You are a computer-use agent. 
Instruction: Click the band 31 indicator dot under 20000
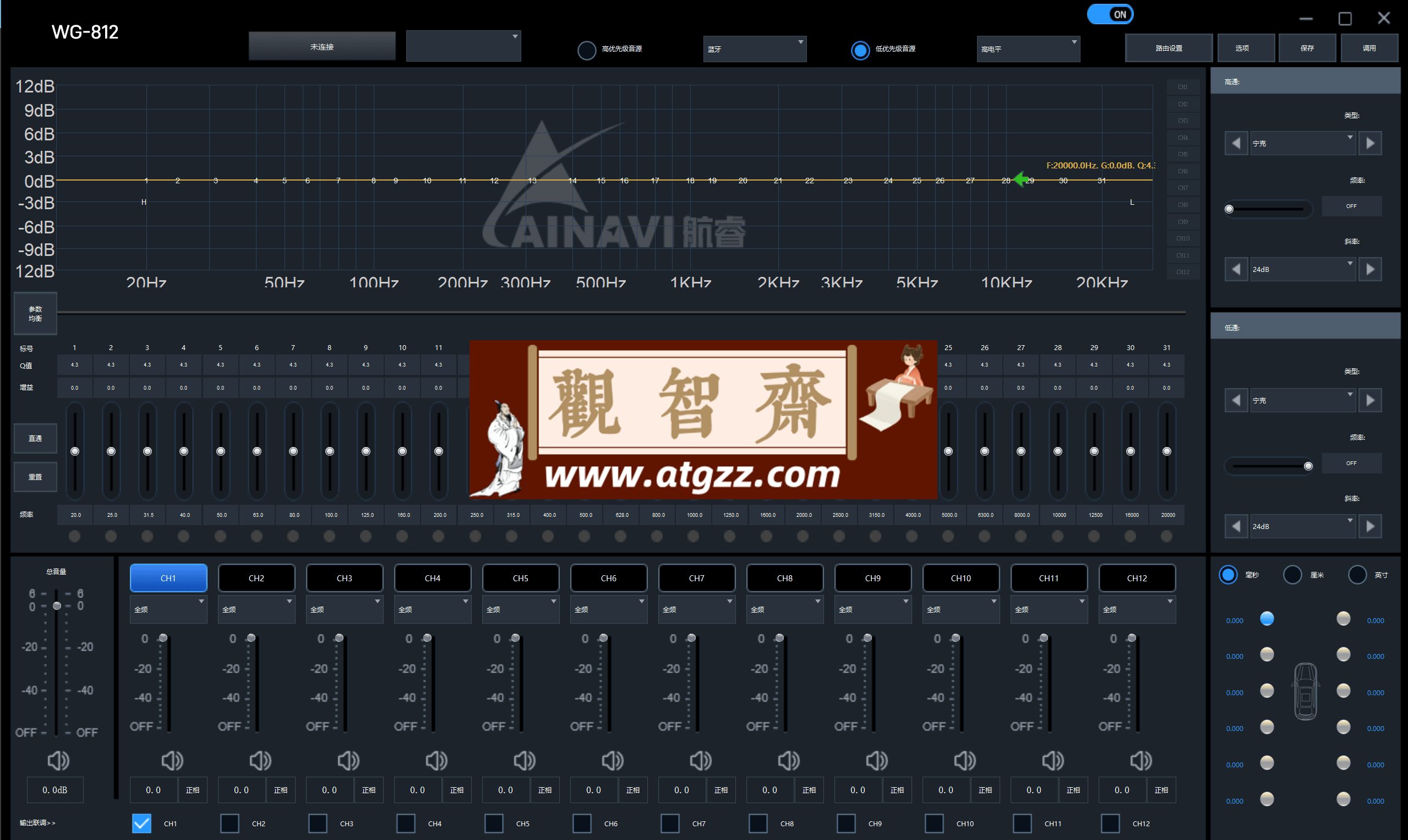point(1166,536)
